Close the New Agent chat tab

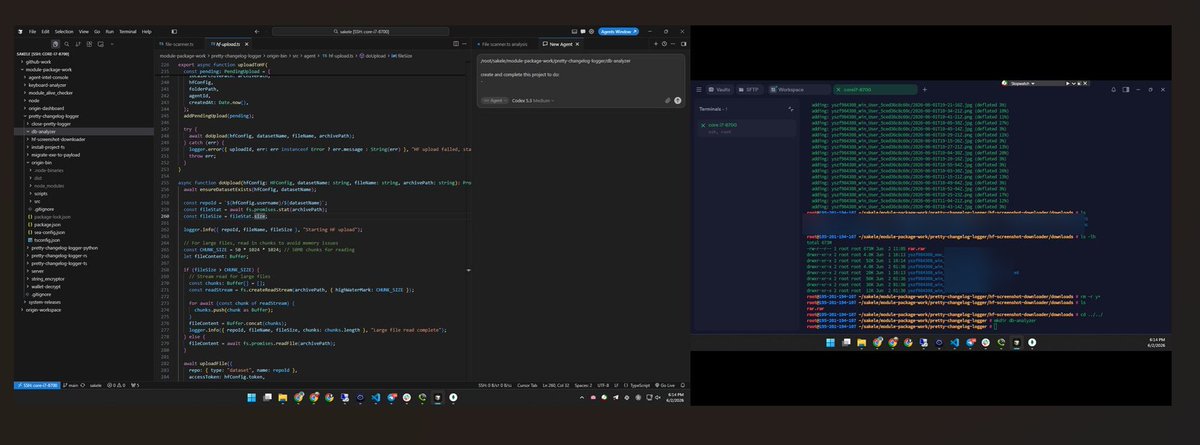click(x=577, y=44)
